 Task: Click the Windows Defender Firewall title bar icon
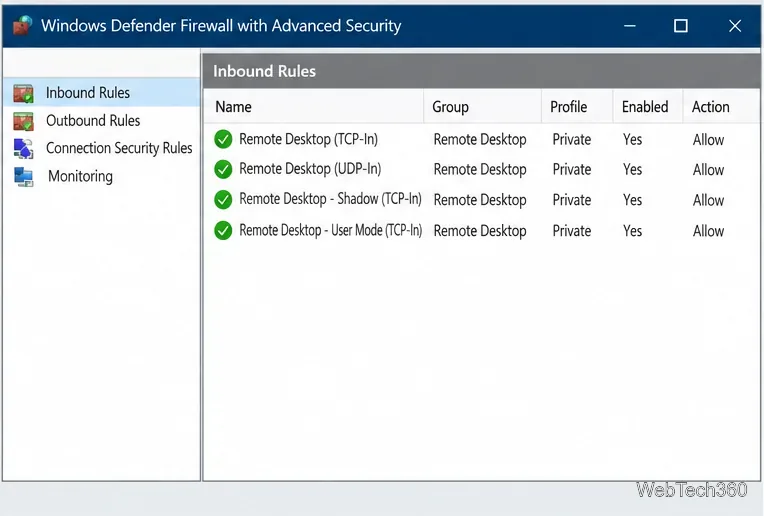[x=22, y=25]
